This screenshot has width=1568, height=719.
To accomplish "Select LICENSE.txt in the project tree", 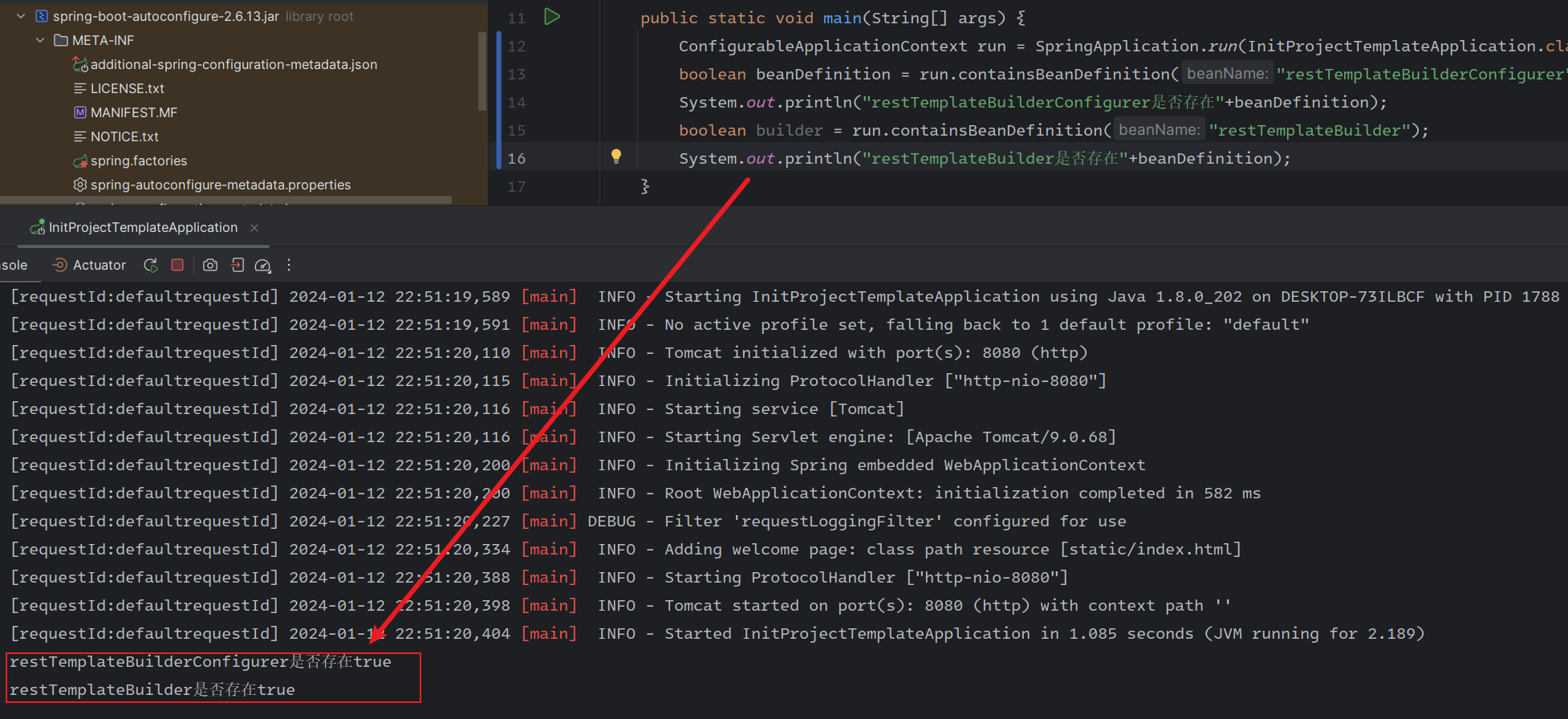I will (x=127, y=88).
